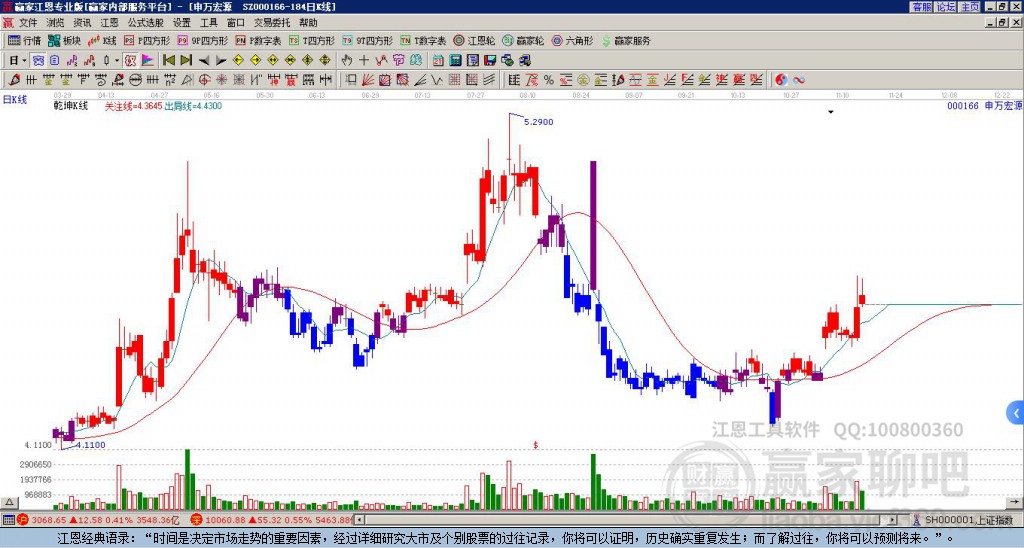Viewport: 1024px width, 548px height.
Task: Click the calendar 21 icon
Action: coord(438,61)
